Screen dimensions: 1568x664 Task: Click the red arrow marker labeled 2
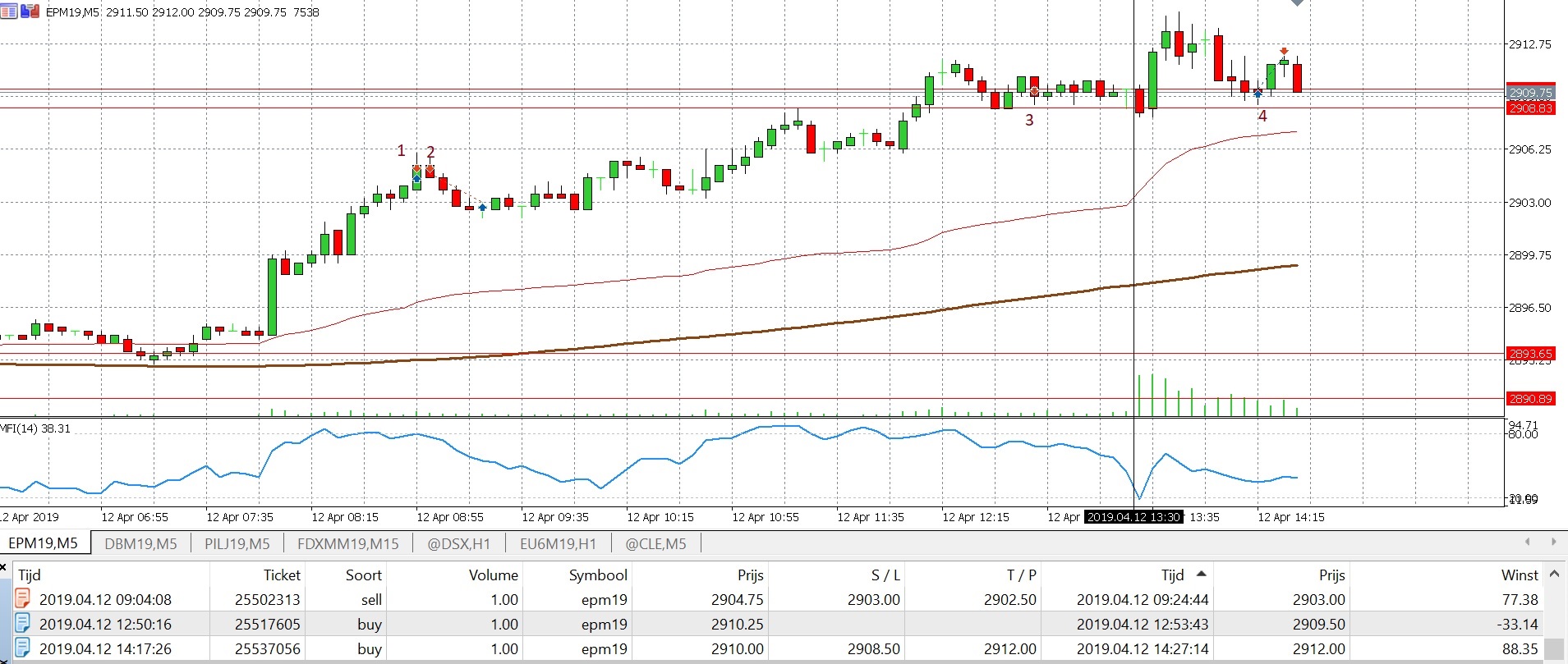point(430,169)
